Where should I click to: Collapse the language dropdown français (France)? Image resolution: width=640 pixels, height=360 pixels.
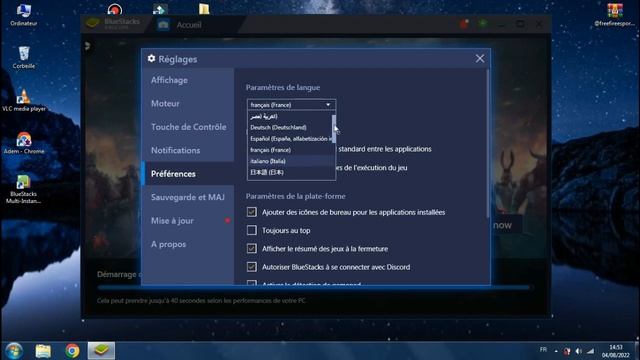[x=291, y=105]
